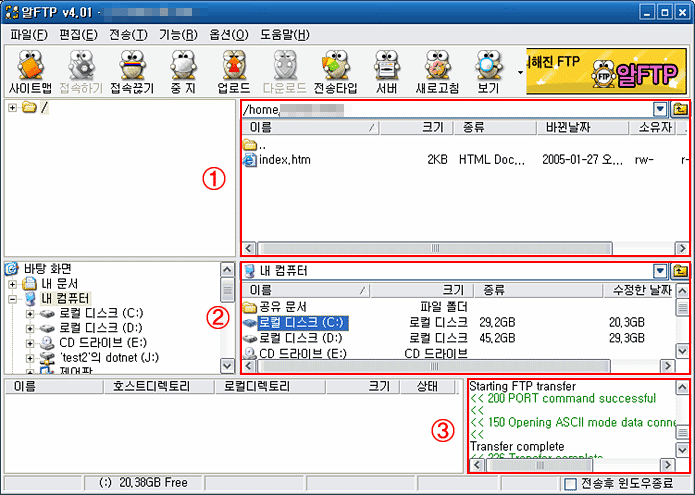Open the 전송타입 transfer type tool
Screen dimensions: 695x495
point(336,72)
